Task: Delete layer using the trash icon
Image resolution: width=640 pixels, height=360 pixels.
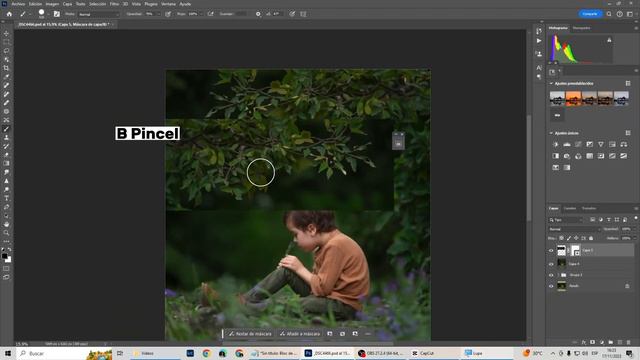Action: coord(629,342)
